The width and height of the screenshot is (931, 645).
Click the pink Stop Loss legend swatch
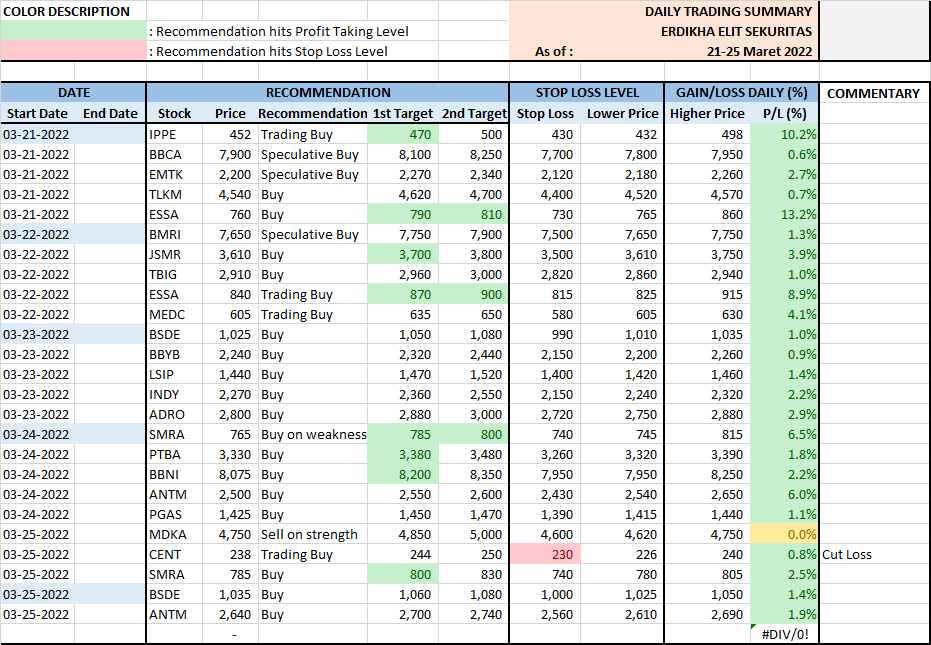[74, 51]
